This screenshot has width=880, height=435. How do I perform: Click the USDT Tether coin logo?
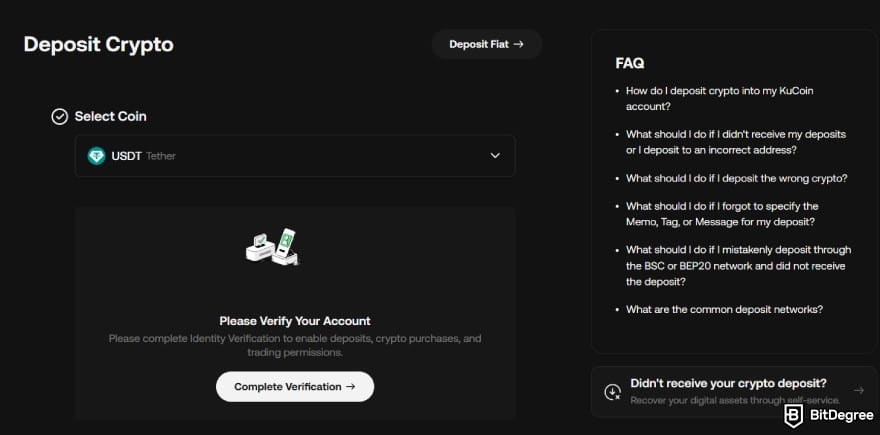(97, 156)
